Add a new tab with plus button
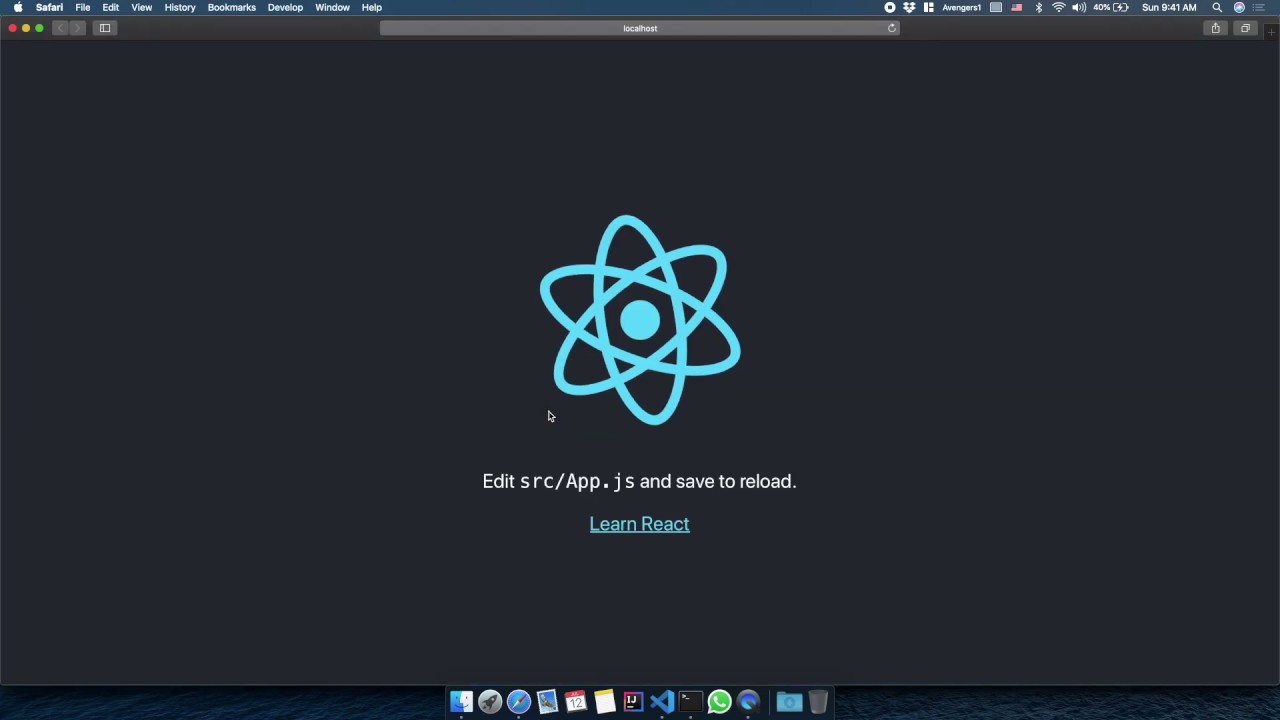The width and height of the screenshot is (1280, 720). pos(1272,32)
